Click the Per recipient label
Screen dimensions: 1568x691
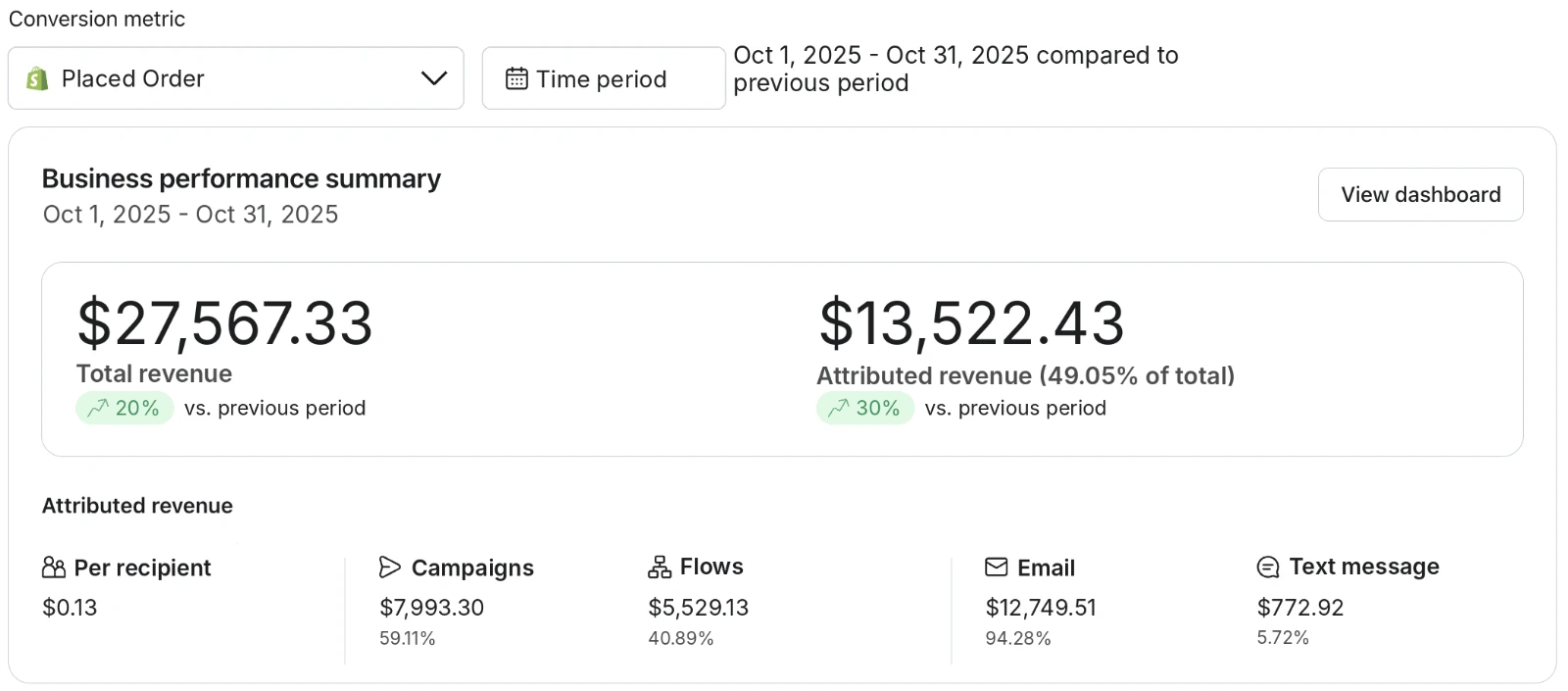coord(142,568)
